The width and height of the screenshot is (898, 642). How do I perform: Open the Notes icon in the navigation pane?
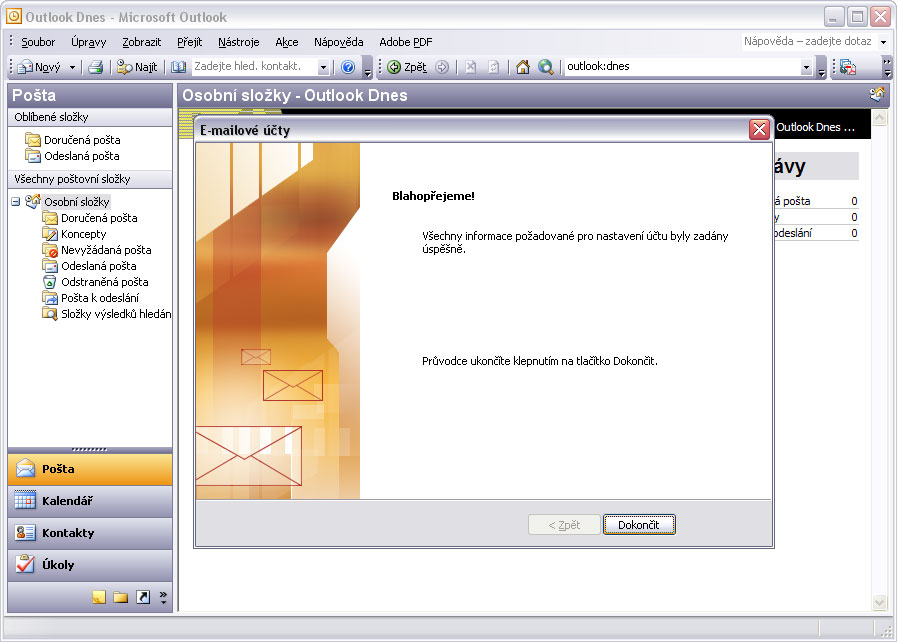tap(99, 597)
